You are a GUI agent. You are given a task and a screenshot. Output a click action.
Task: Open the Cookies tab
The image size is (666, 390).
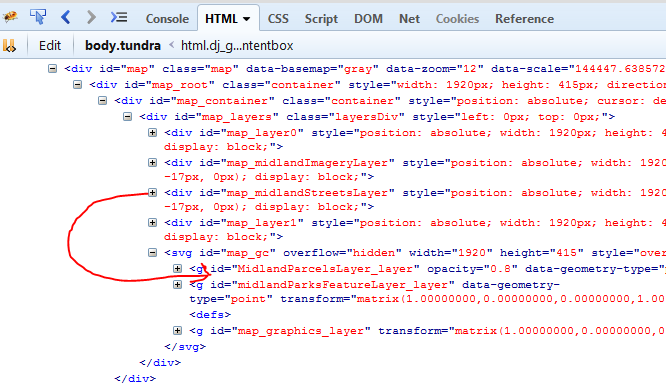(457, 19)
